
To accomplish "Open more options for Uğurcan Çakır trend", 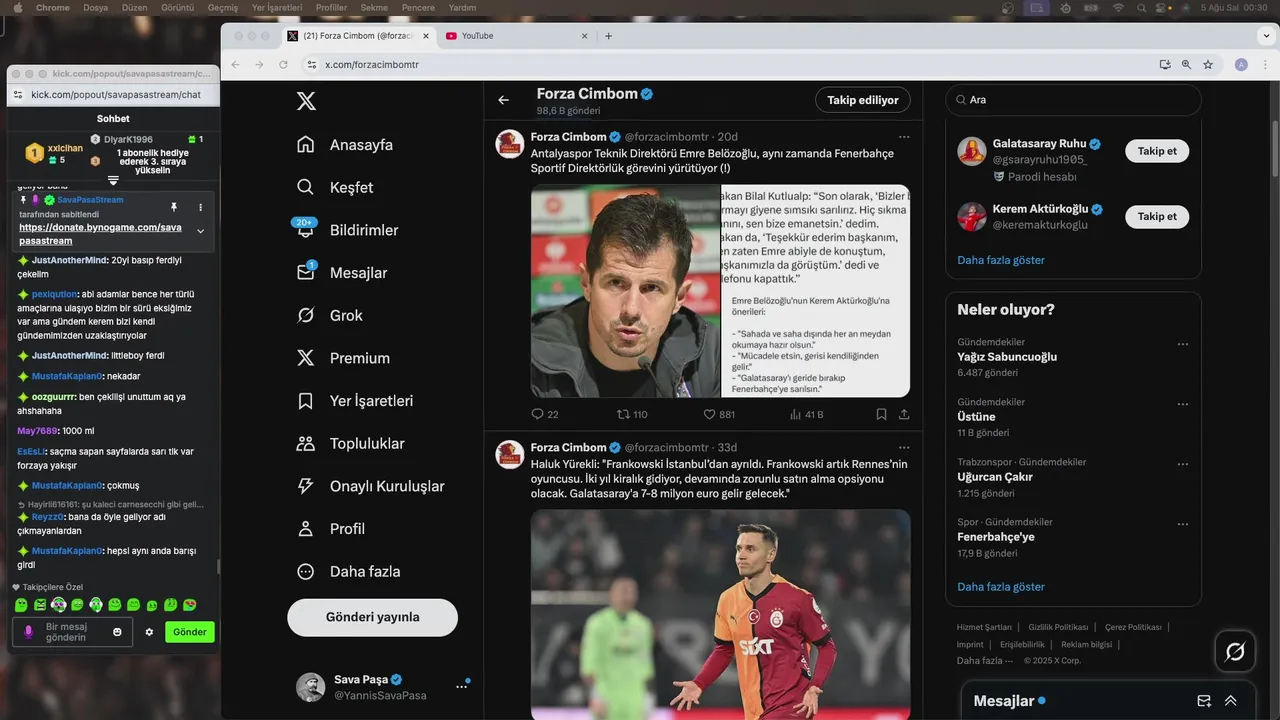I will coord(1183,465).
